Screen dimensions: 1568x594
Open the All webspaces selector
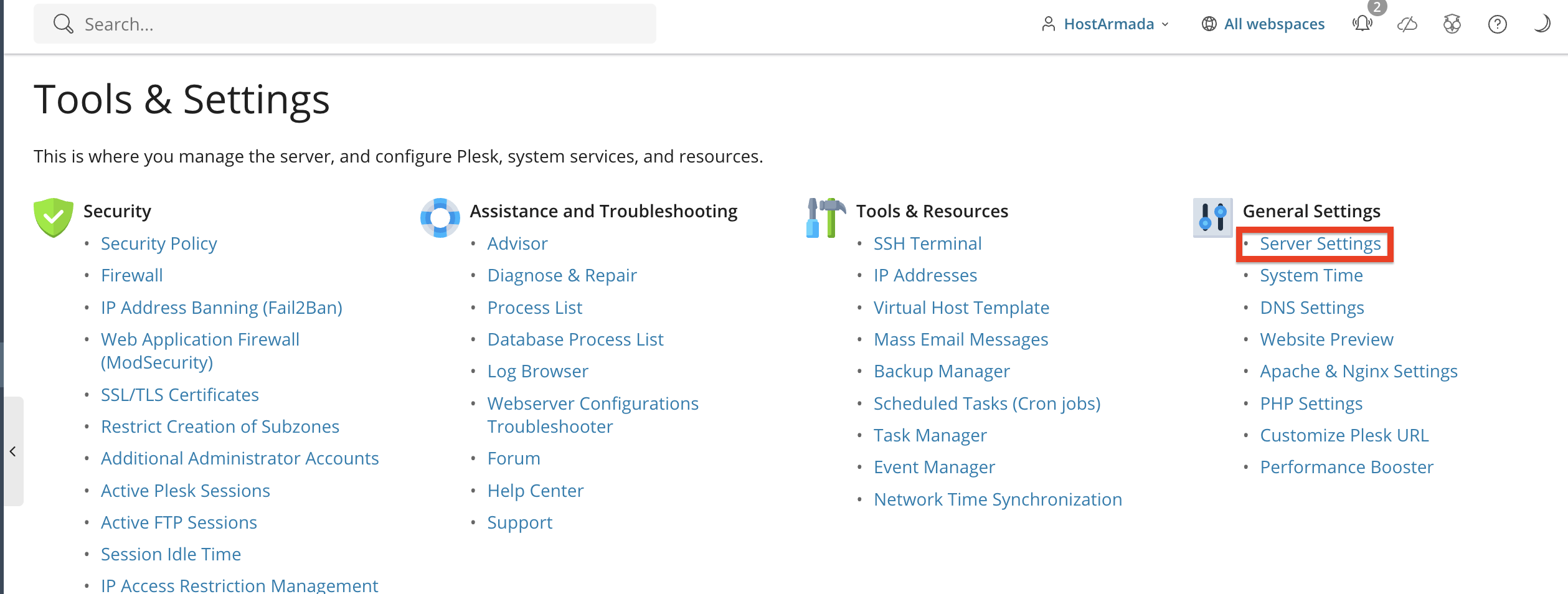coord(1263,24)
